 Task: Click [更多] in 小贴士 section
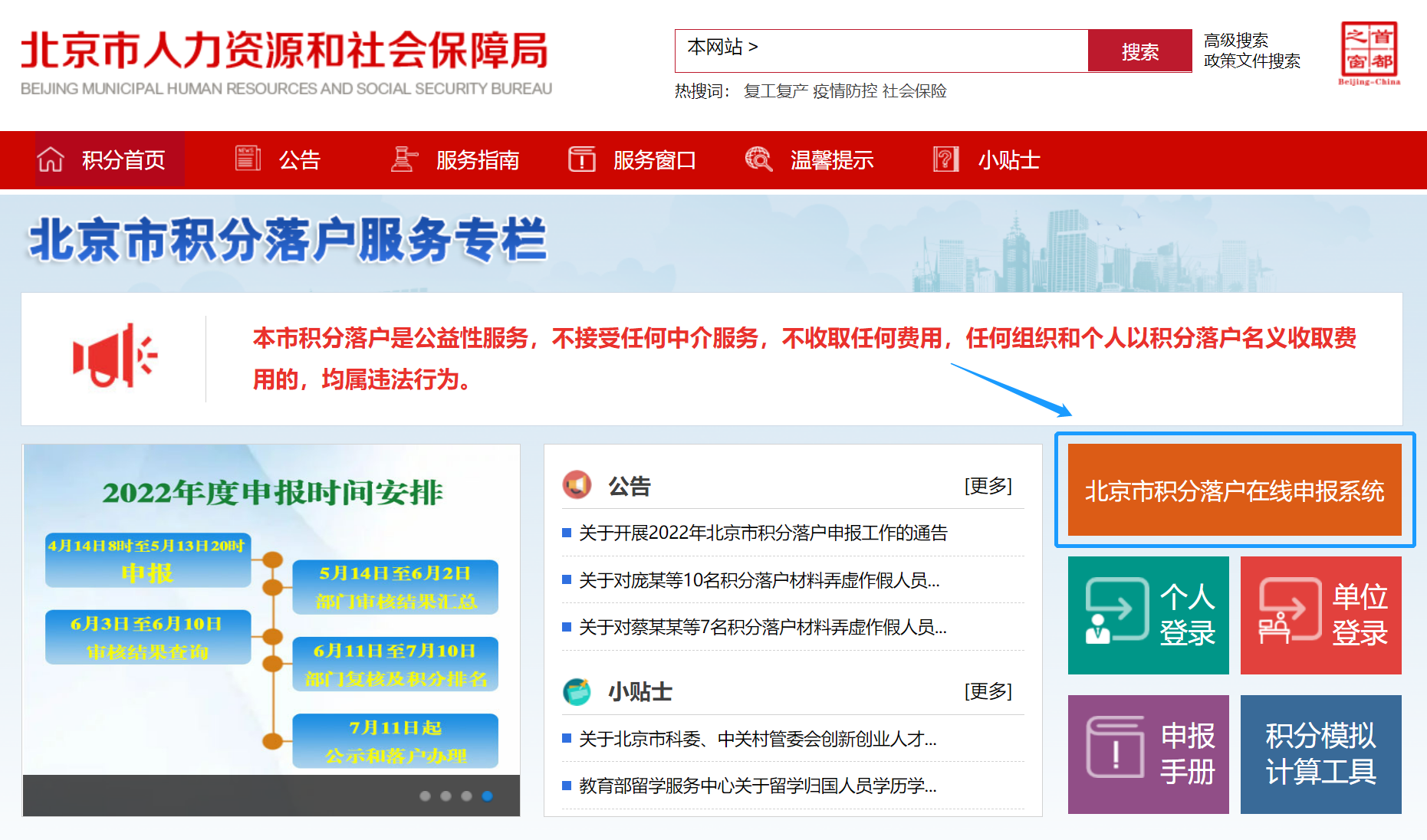click(988, 691)
